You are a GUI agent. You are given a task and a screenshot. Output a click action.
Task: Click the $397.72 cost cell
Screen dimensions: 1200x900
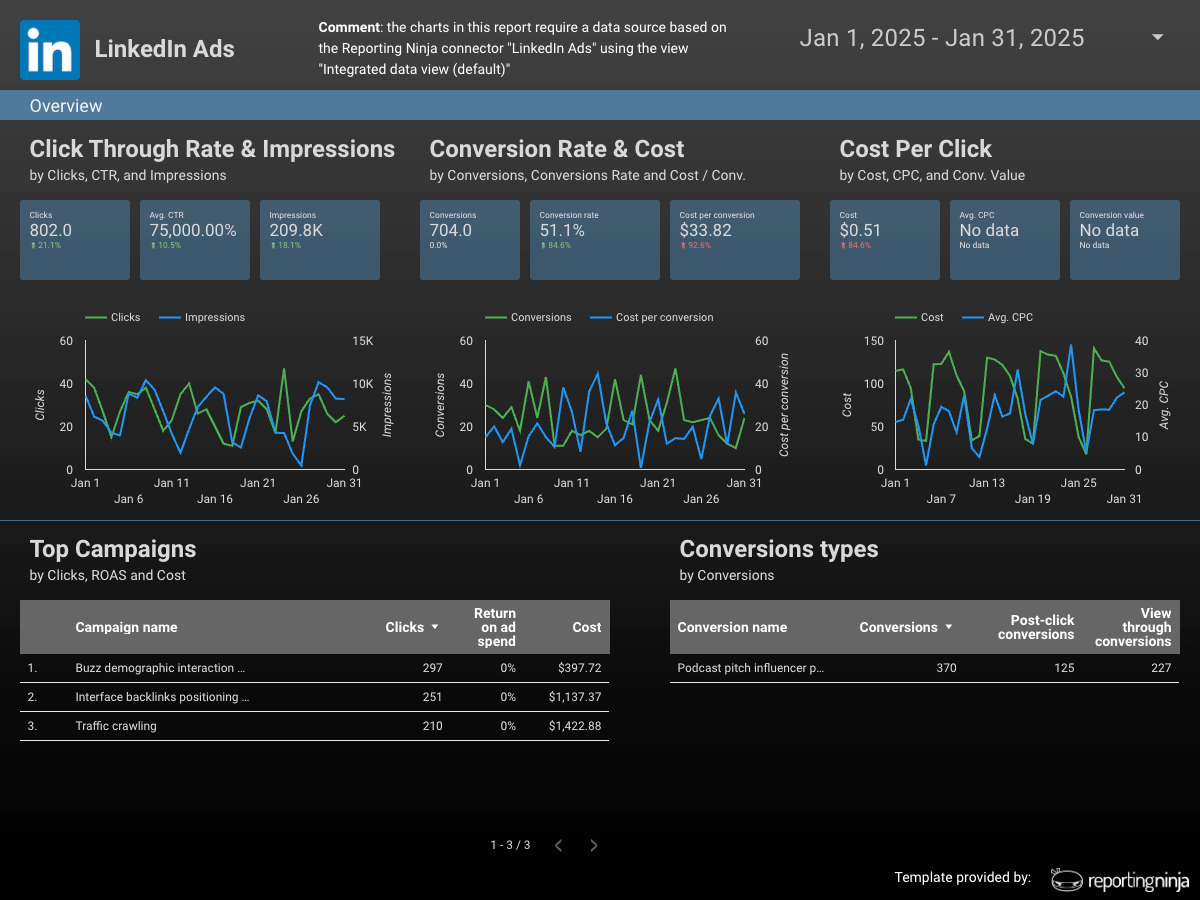pos(580,668)
